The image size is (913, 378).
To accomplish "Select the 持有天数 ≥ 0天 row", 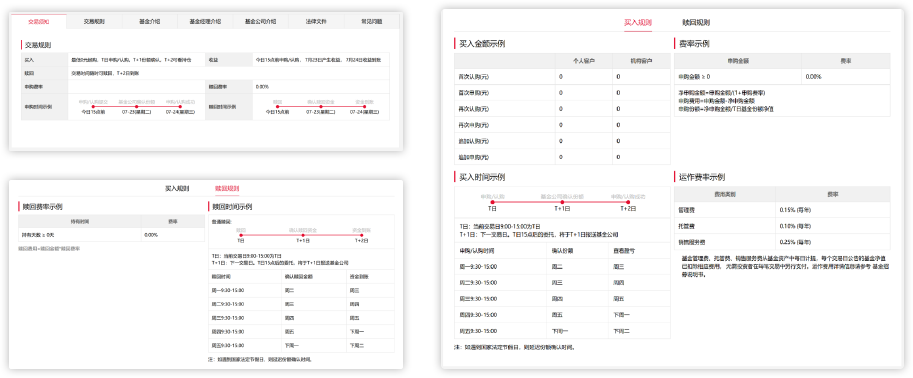I will 111,235.
